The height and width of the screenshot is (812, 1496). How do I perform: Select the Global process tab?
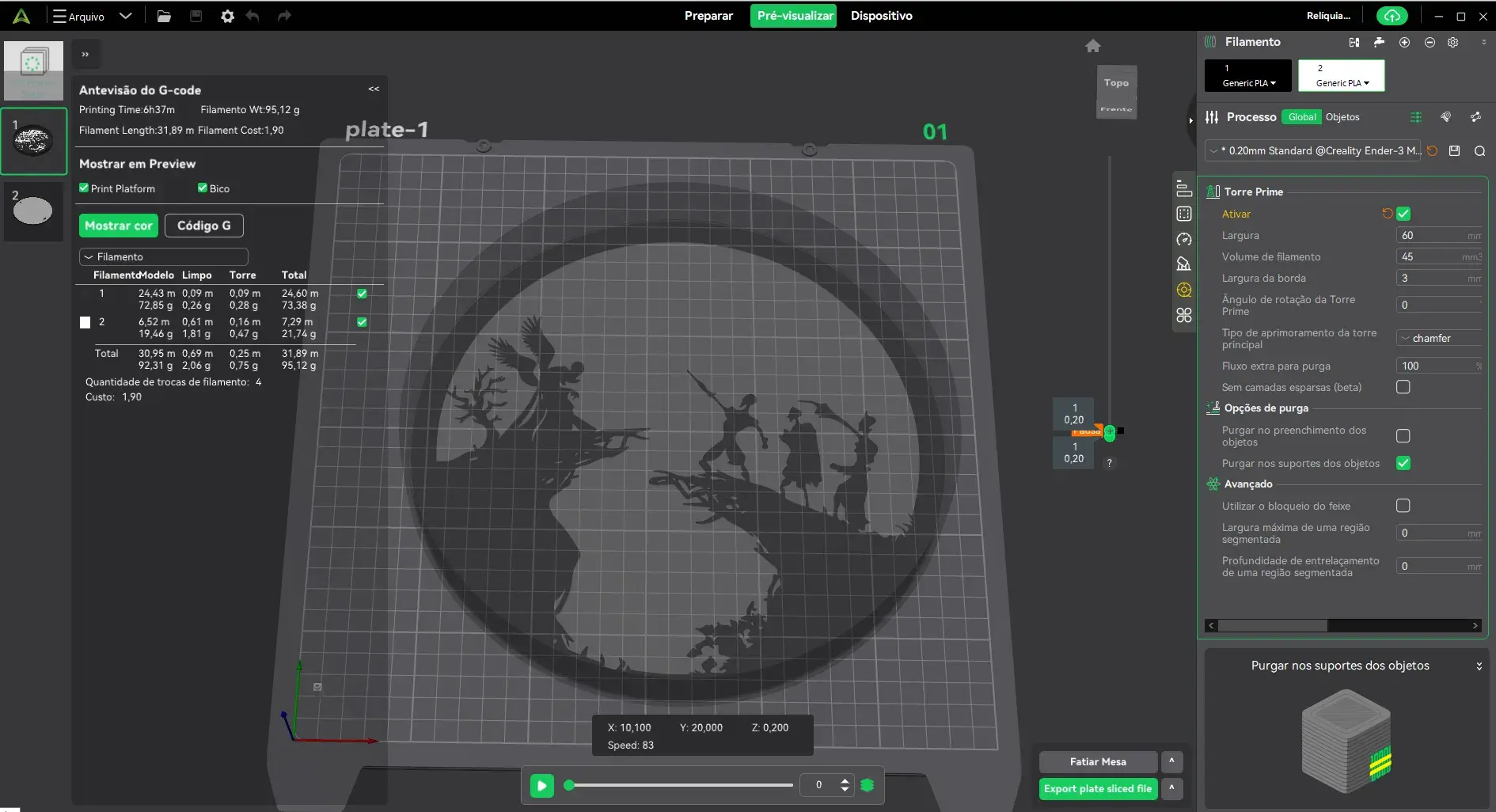pos(1302,117)
